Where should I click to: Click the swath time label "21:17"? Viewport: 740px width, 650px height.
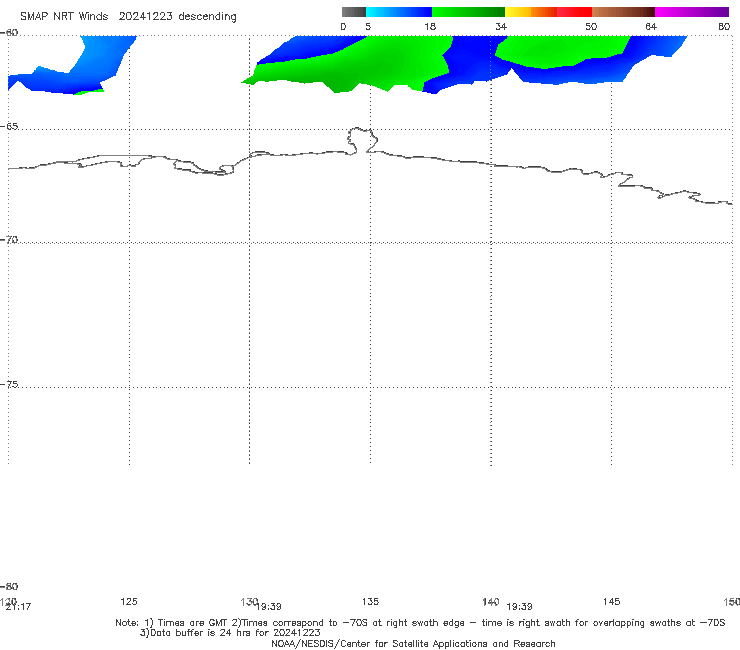tap(18, 607)
